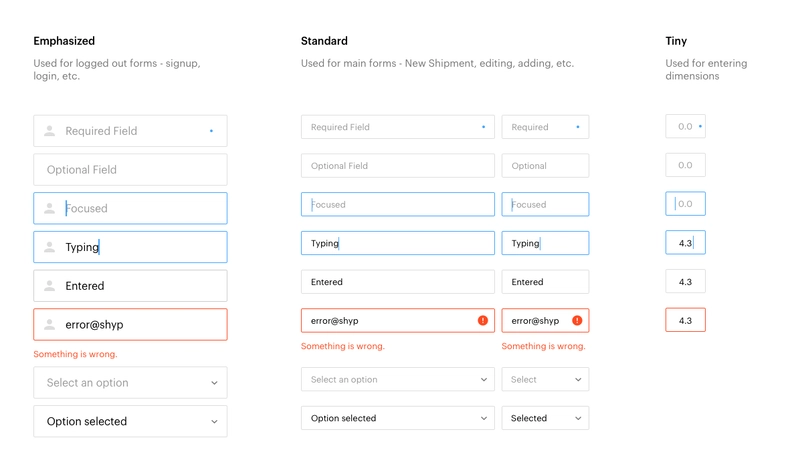Click Tiny error red-bordered 4.3 field
800x476 pixels.
(686, 320)
